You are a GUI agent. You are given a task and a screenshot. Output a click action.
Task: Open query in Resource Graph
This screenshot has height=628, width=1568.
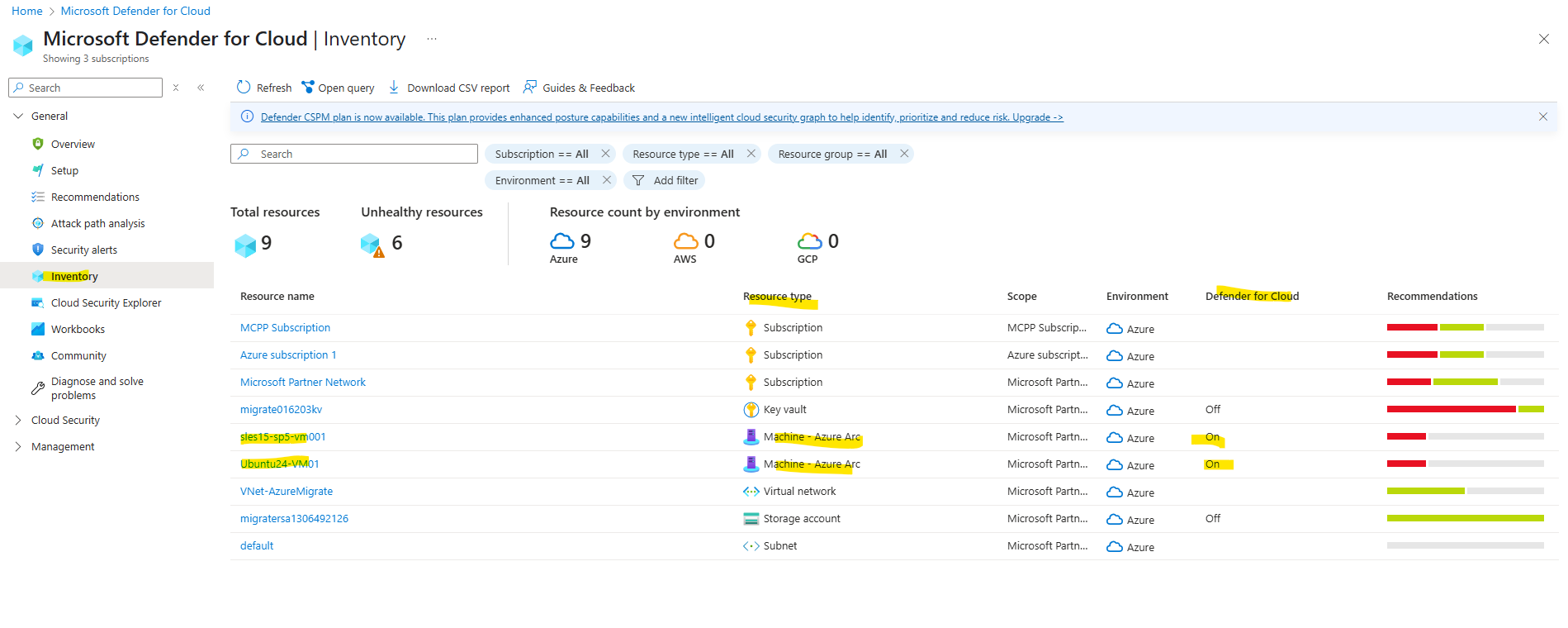(x=338, y=88)
